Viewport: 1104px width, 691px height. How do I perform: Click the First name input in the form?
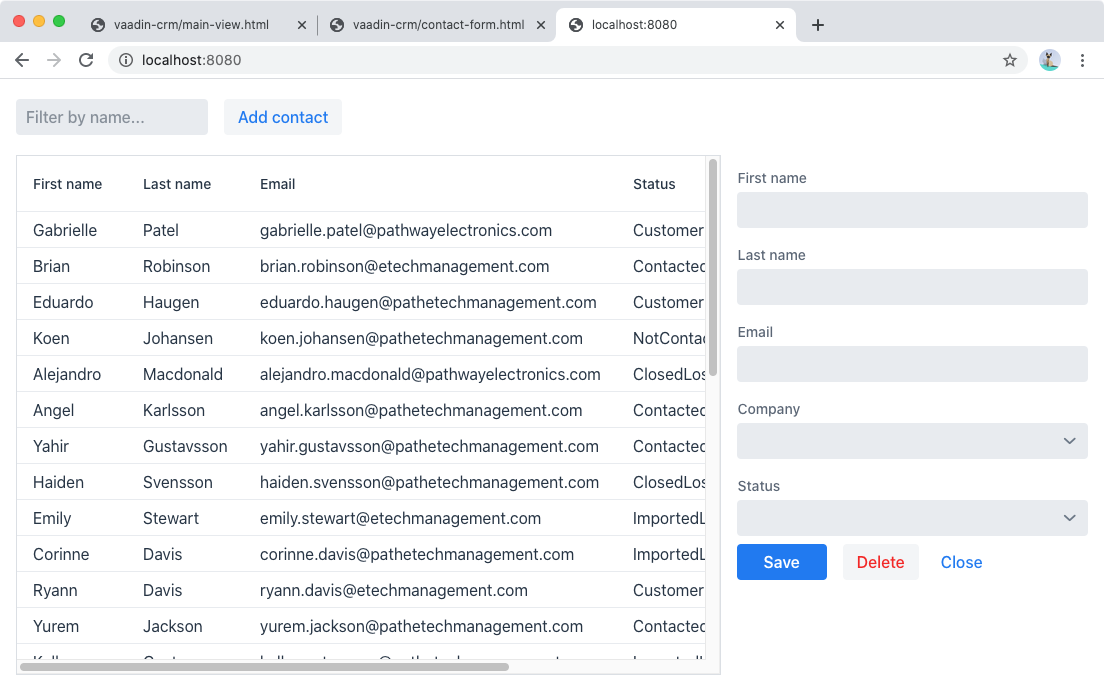click(x=912, y=210)
